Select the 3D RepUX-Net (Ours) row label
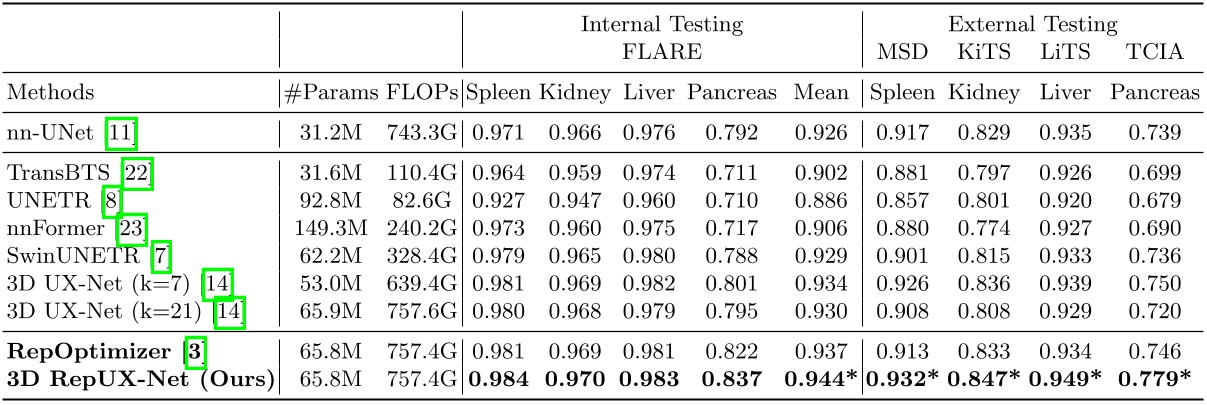 click(x=139, y=380)
